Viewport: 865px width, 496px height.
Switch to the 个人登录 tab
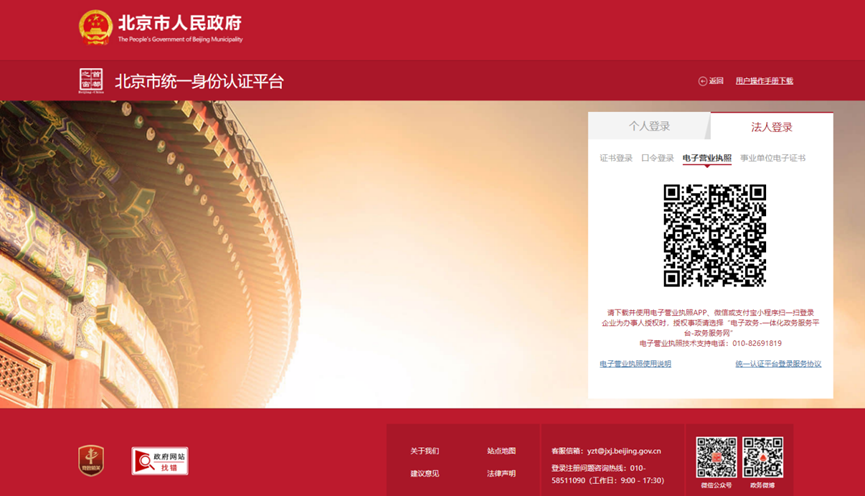tap(649, 126)
